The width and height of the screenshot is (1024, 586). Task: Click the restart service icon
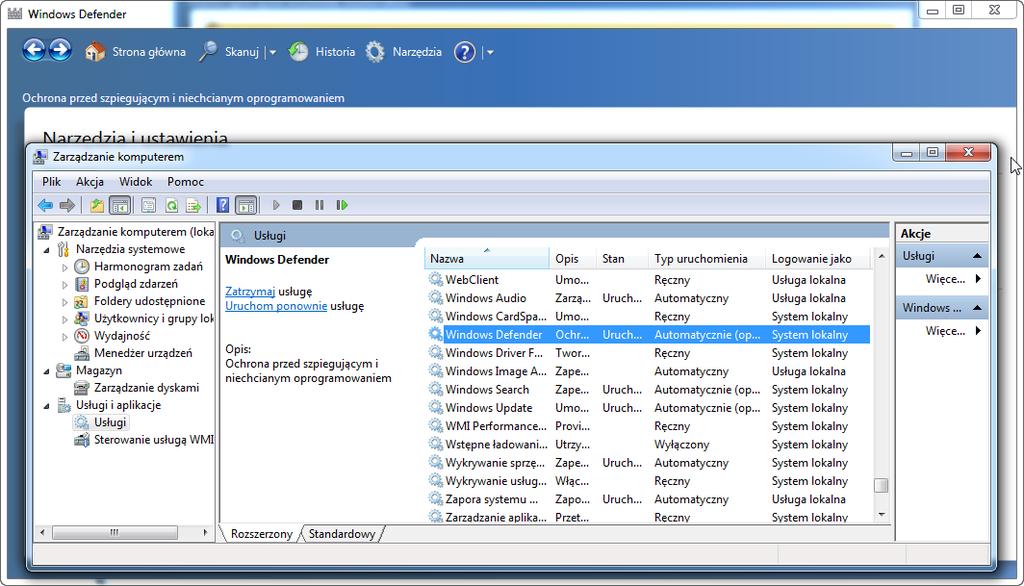[x=342, y=205]
